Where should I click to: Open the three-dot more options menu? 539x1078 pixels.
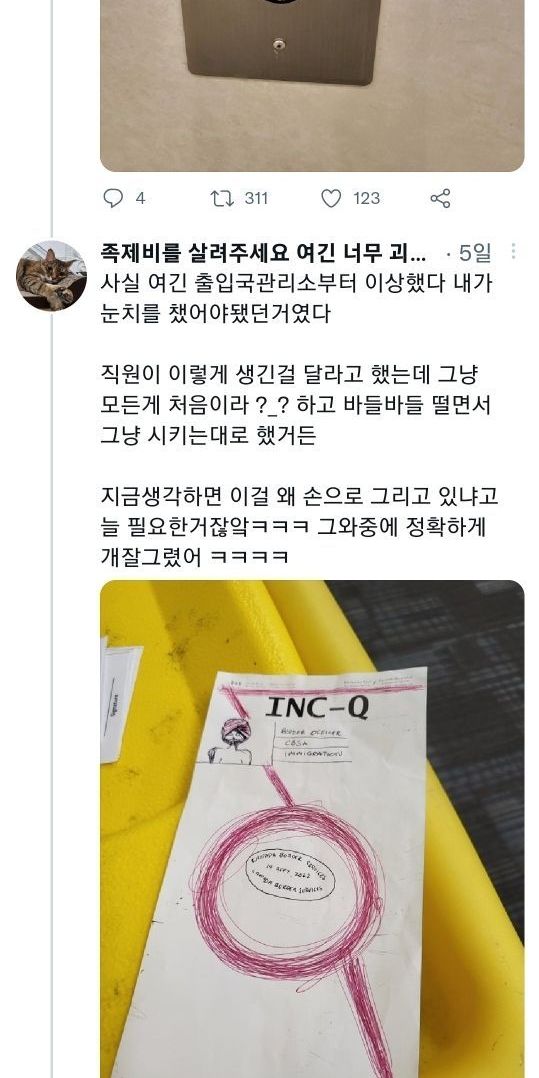pos(514,252)
